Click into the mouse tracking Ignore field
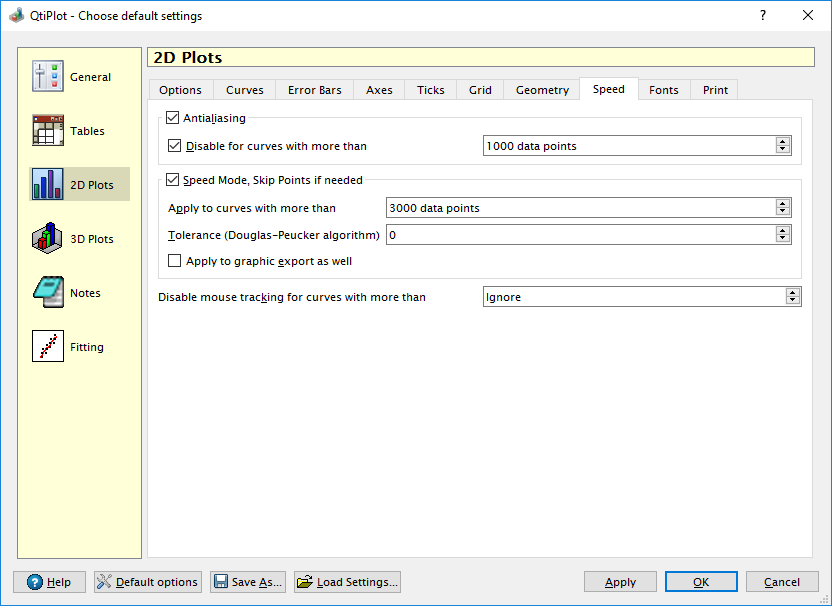Viewport: 832px width, 606px height. pyautogui.click(x=632, y=297)
